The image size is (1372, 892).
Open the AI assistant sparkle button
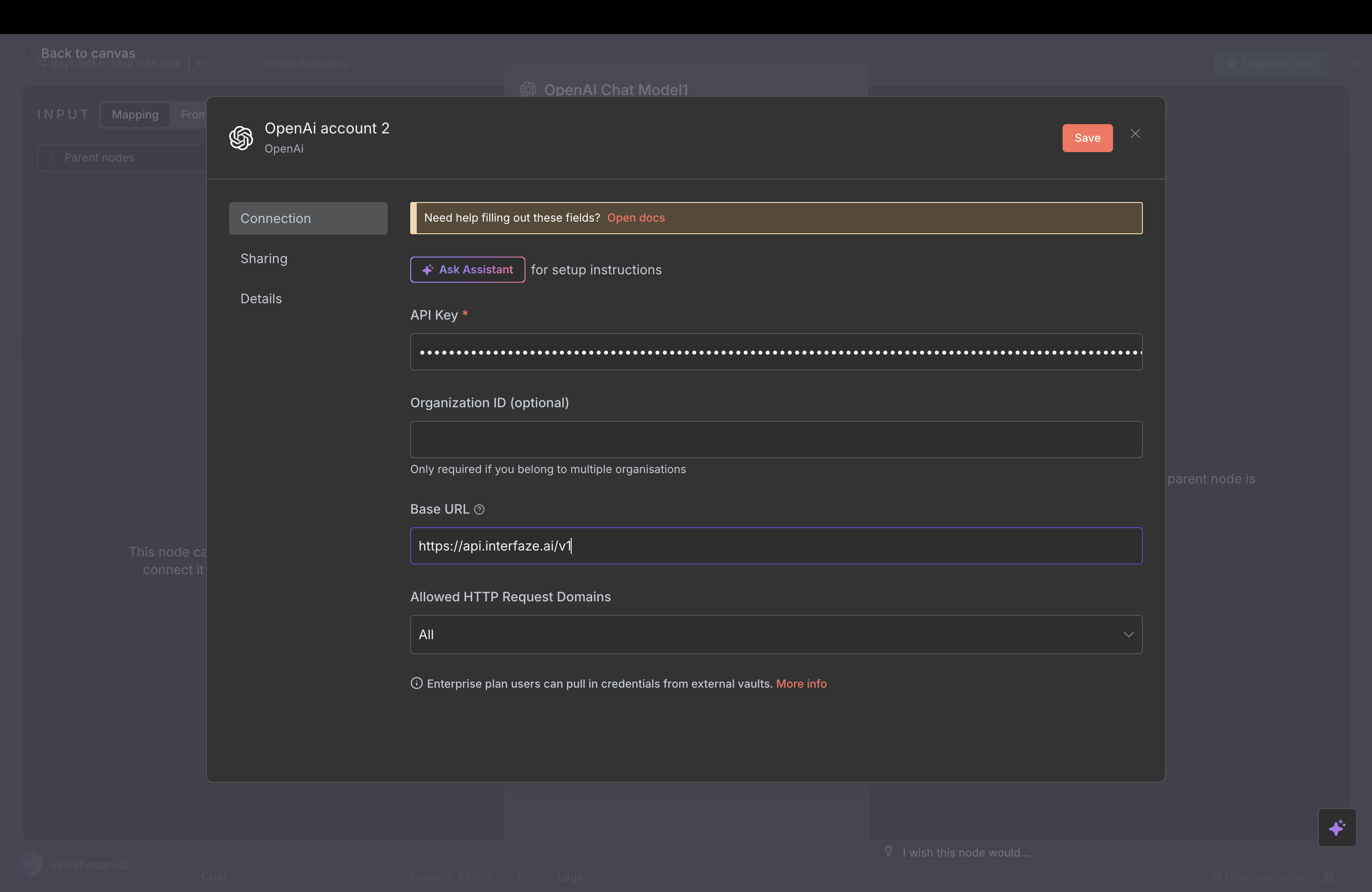(1338, 828)
